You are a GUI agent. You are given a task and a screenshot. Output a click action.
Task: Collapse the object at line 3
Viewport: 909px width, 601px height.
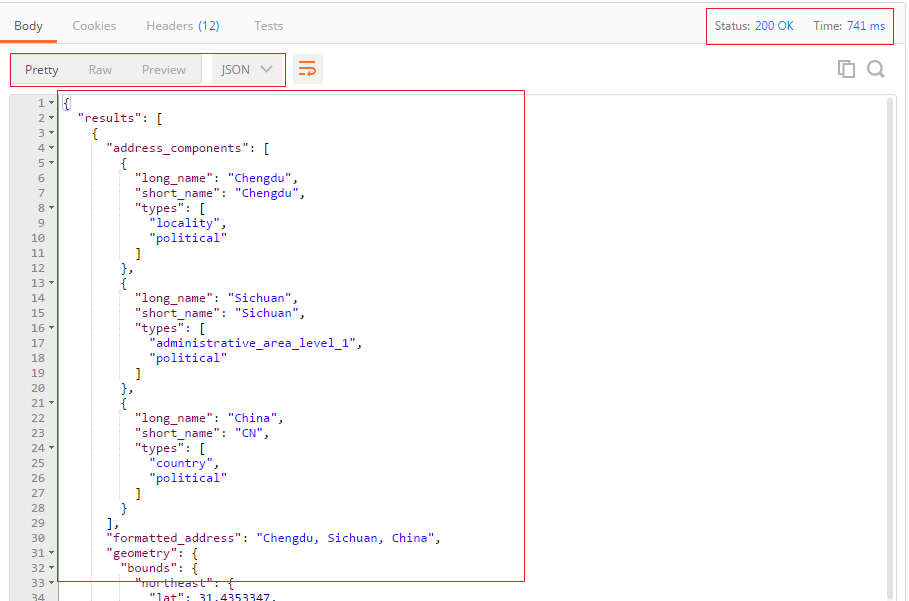pyautogui.click(x=52, y=133)
